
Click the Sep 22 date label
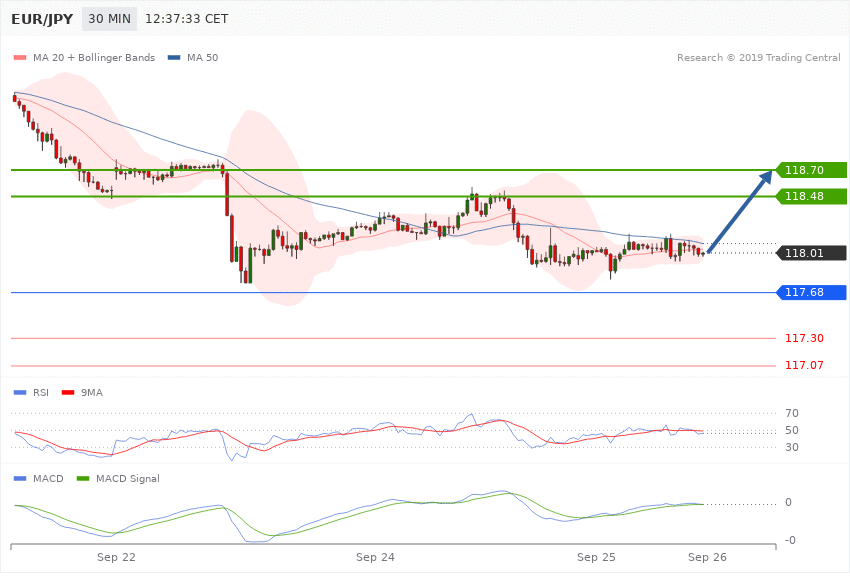coord(116,557)
